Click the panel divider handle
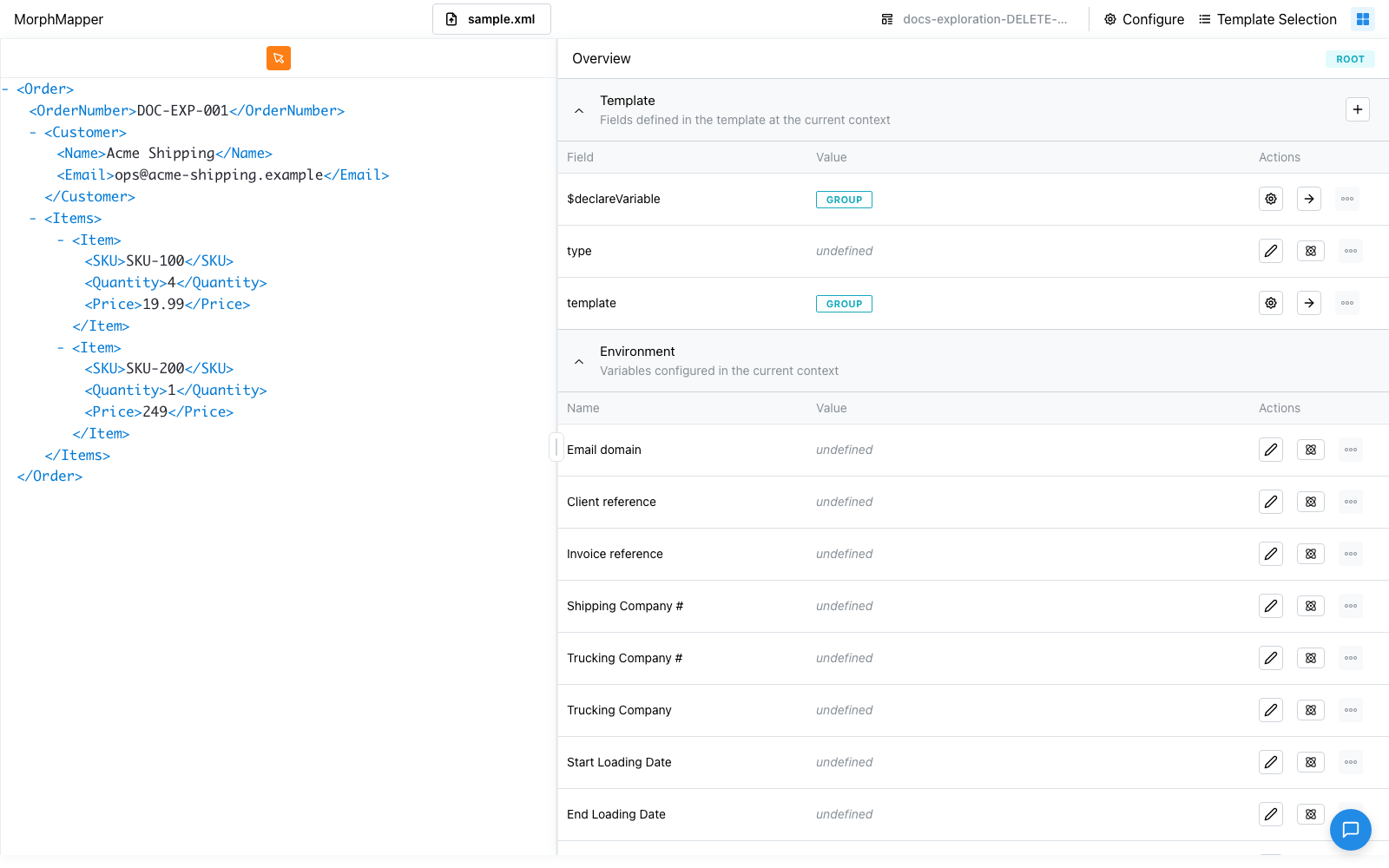Image resolution: width=1389 pixels, height=868 pixels. 556,447
